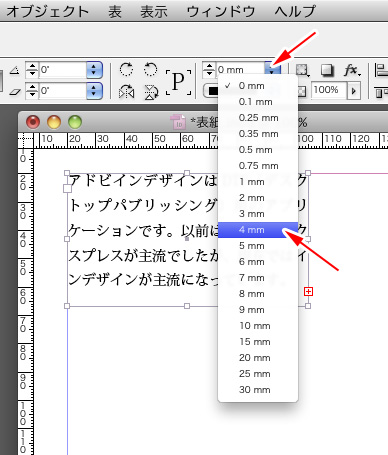
Task: Click the align top-edge icon at toolbar end
Action: [381, 92]
